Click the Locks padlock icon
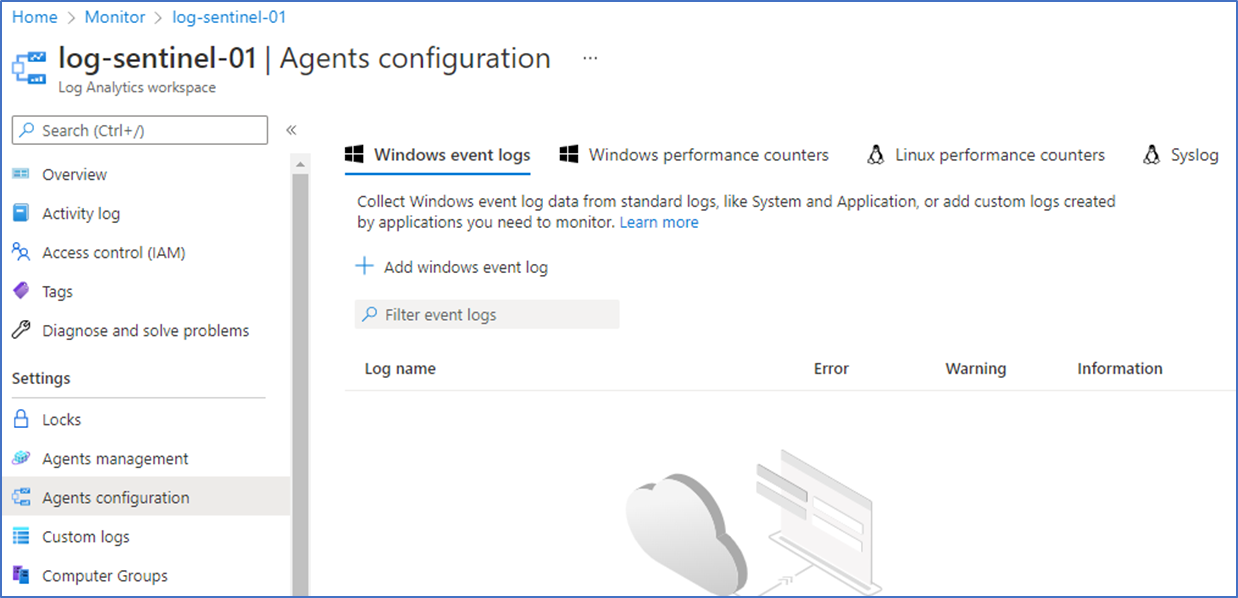1238x598 pixels. point(21,419)
